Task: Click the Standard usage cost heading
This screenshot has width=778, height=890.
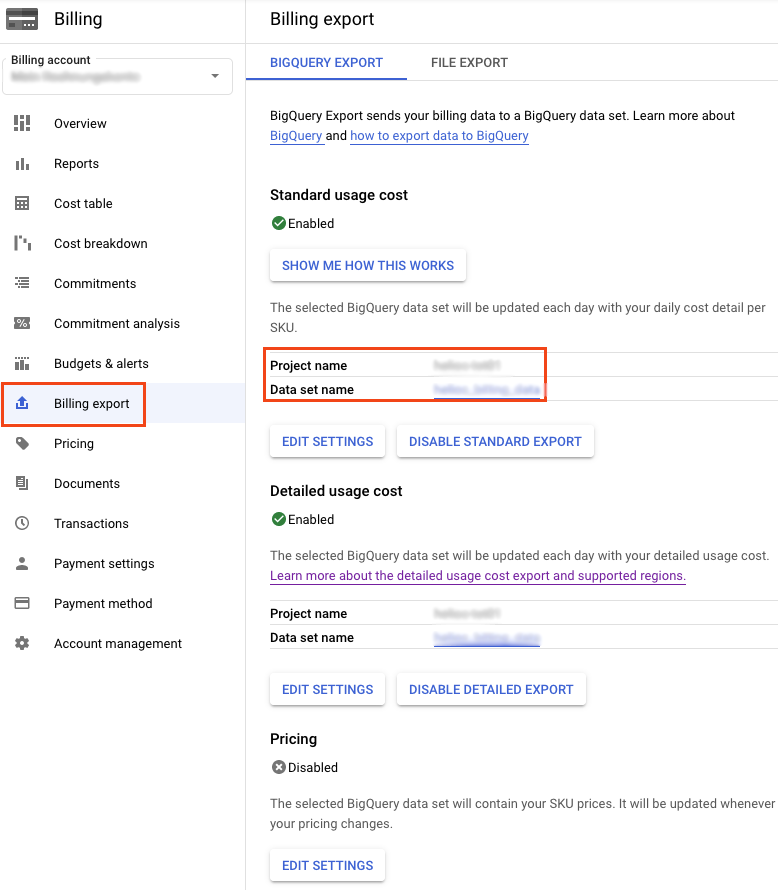Action: (x=339, y=195)
